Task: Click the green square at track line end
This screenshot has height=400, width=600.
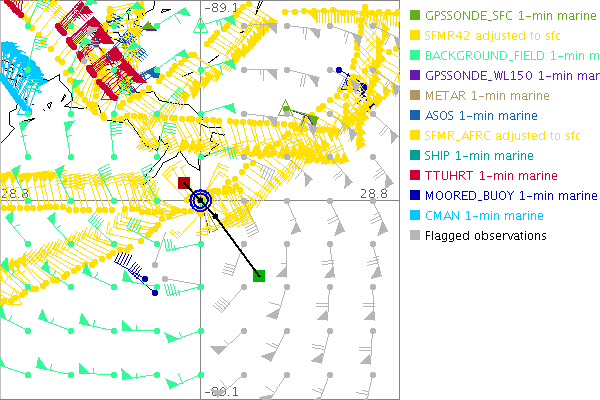Action: click(x=259, y=275)
